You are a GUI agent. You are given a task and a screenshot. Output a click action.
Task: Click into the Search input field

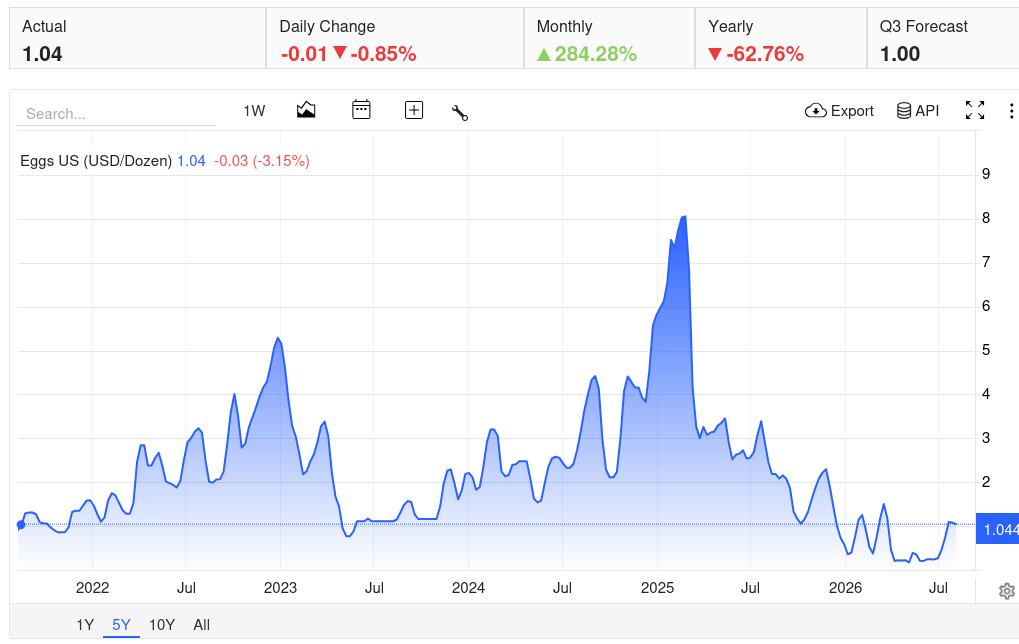tap(116, 114)
